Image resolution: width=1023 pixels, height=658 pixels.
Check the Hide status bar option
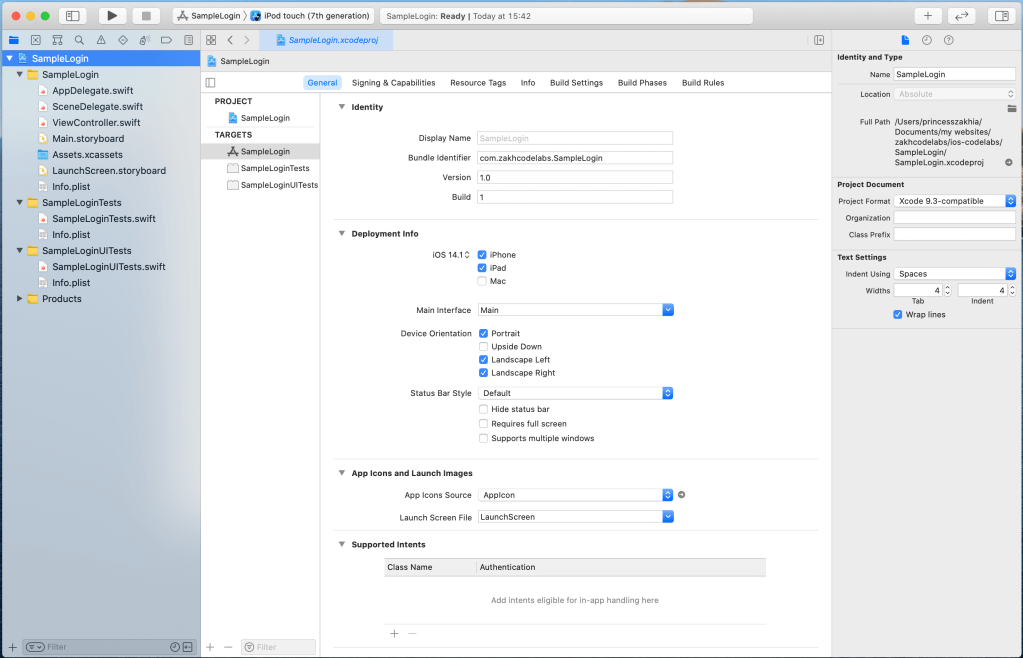pyautogui.click(x=483, y=409)
